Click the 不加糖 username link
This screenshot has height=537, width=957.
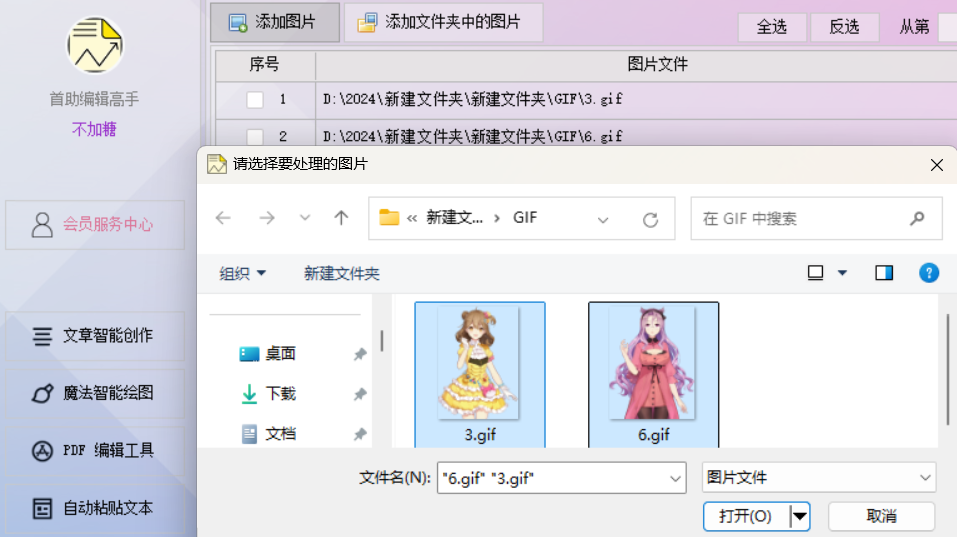[x=94, y=129]
